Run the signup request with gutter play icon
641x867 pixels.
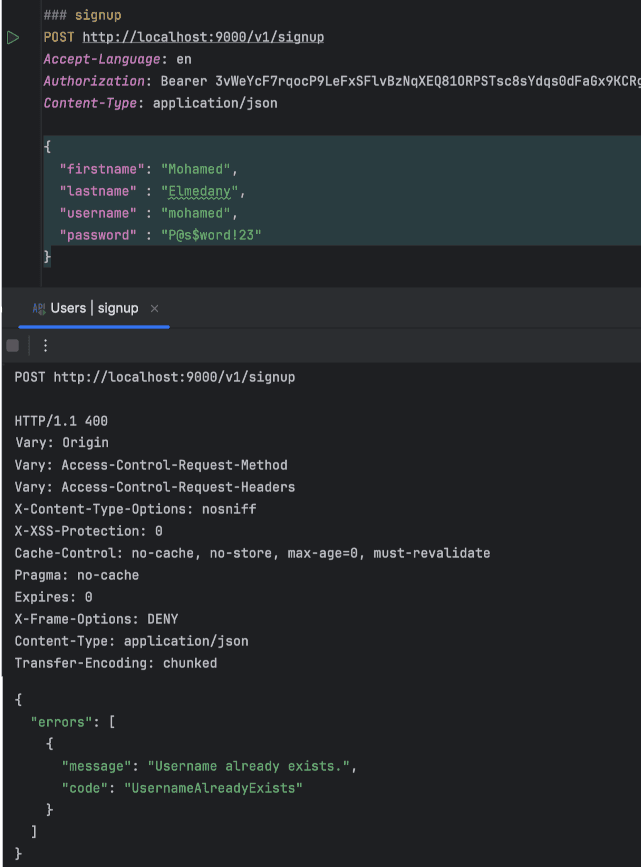pyautogui.click(x=13, y=38)
